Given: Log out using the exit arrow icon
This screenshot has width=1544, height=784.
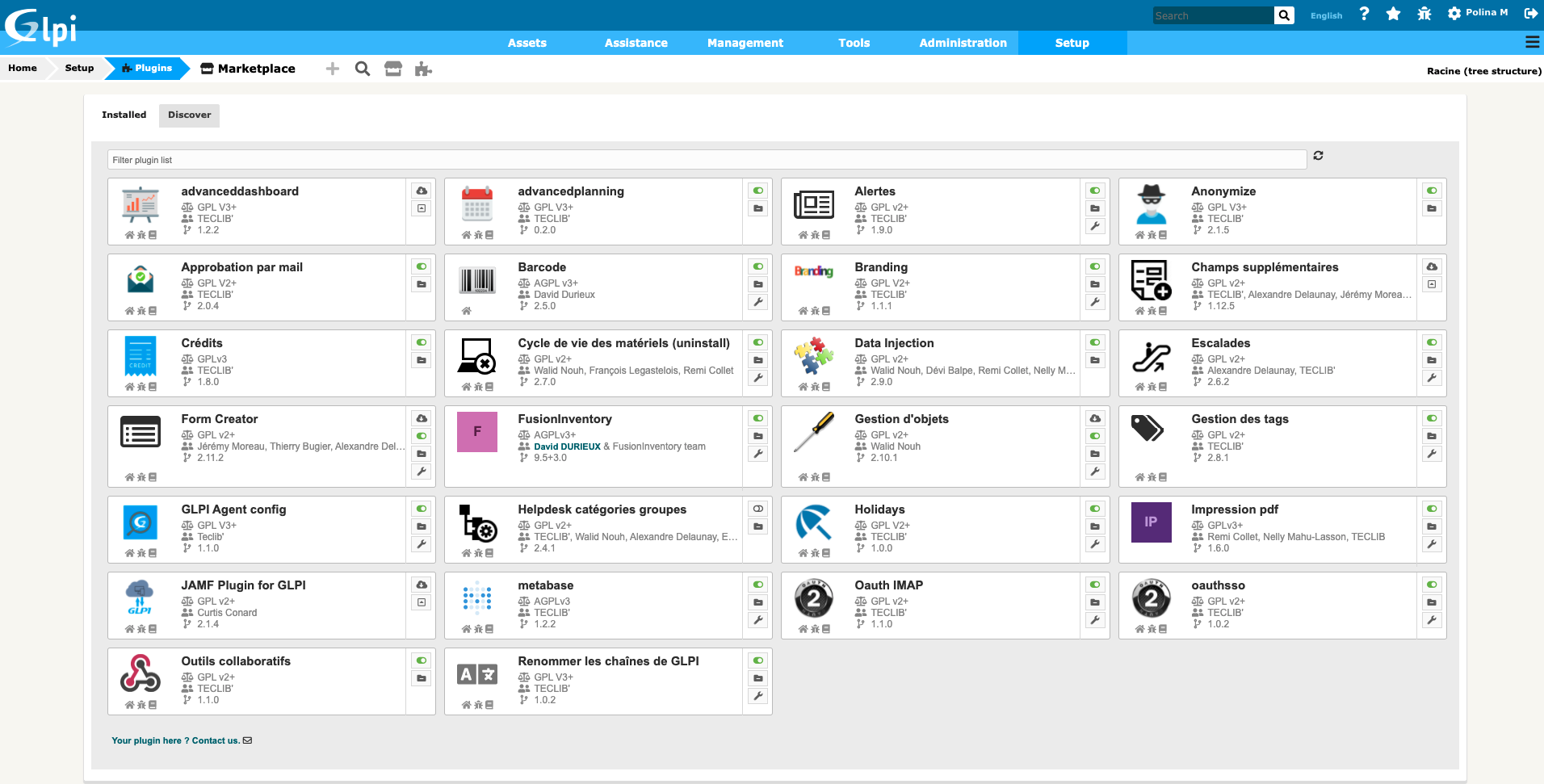Looking at the screenshot, I should (x=1530, y=14).
